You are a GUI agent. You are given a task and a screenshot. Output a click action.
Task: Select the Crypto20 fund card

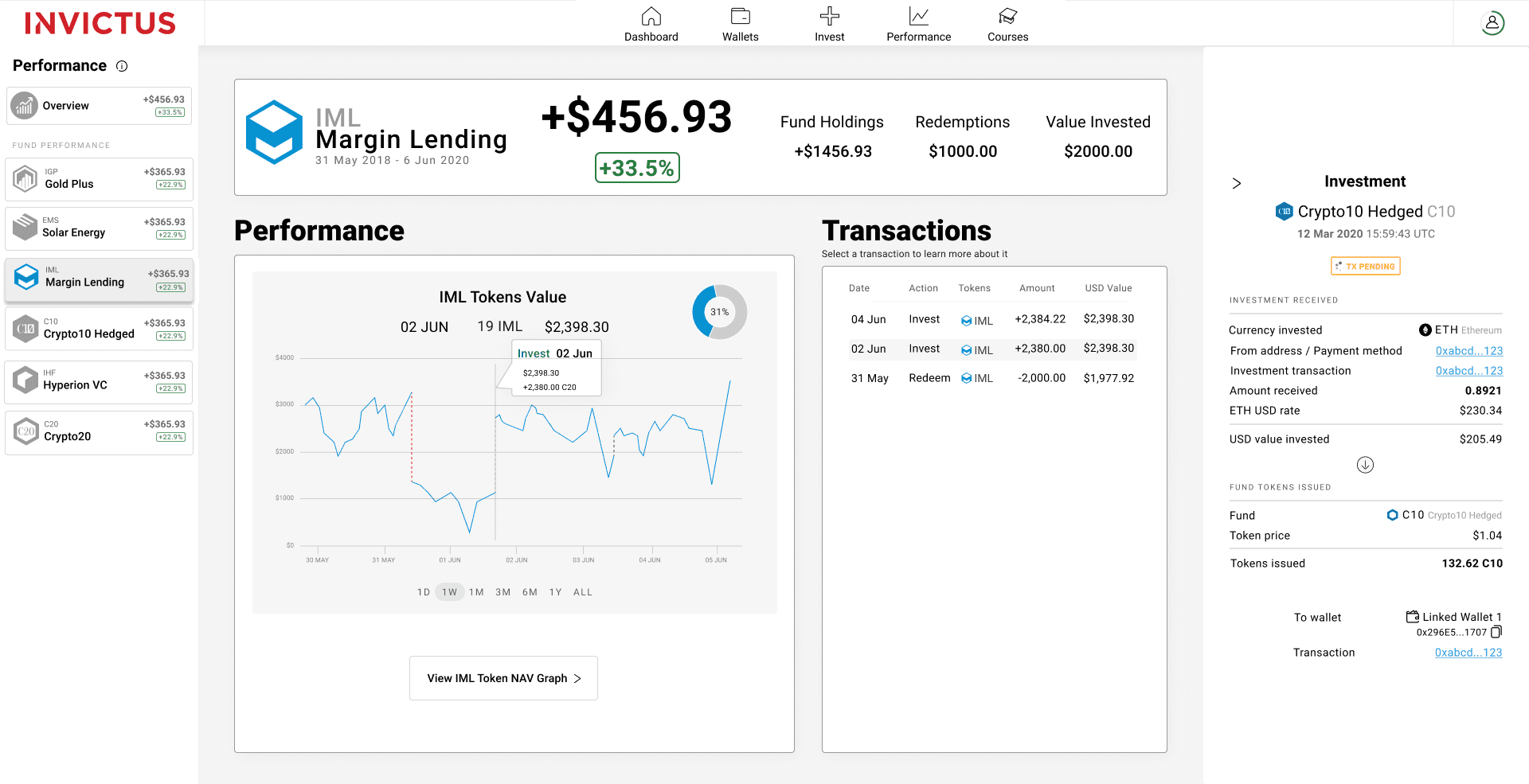click(x=99, y=432)
